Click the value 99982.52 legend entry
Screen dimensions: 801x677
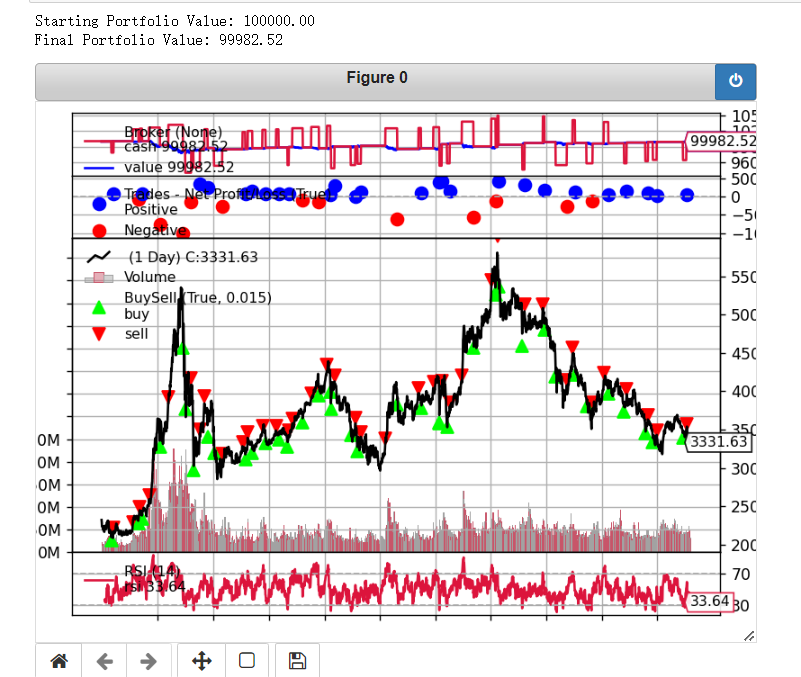coord(159,167)
